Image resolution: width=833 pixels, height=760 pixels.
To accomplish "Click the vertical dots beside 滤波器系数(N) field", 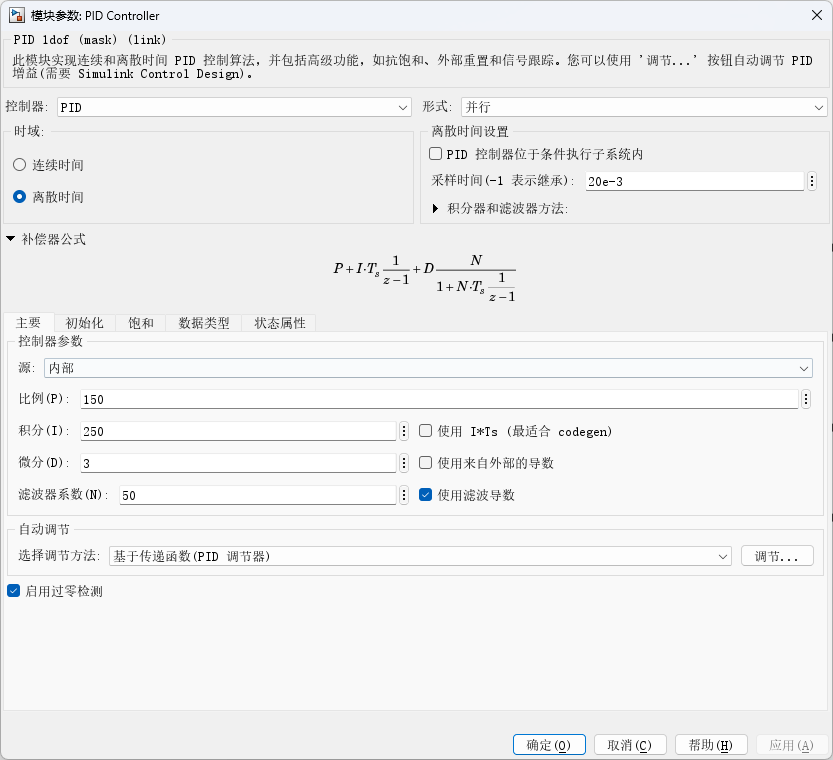I will (404, 495).
